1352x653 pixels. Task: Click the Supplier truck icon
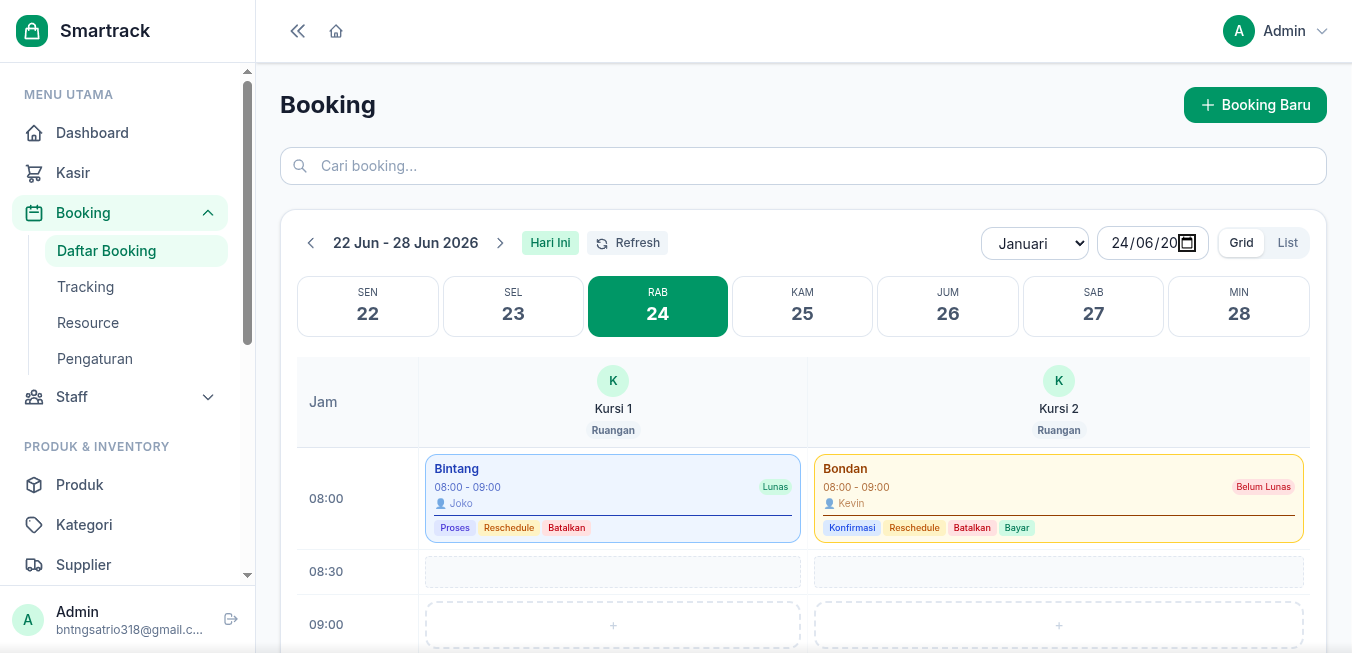click(x=34, y=565)
